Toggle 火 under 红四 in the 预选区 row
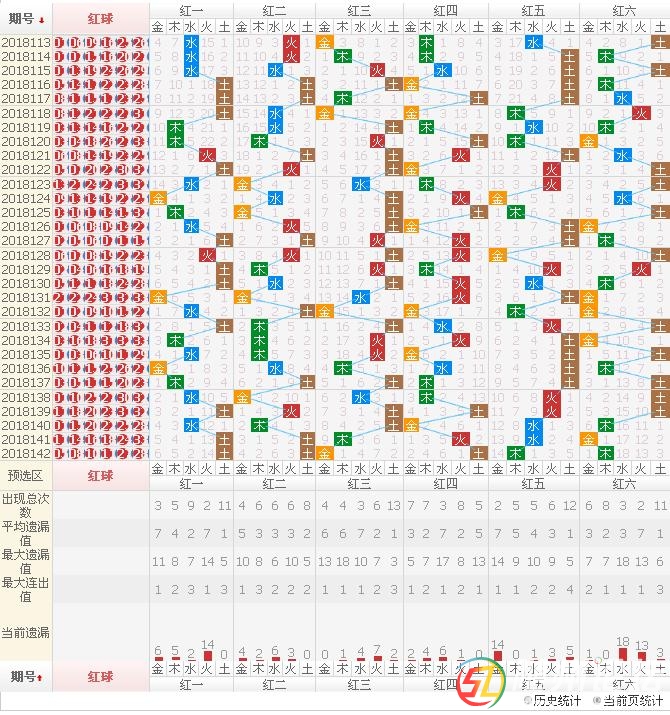 [461, 469]
